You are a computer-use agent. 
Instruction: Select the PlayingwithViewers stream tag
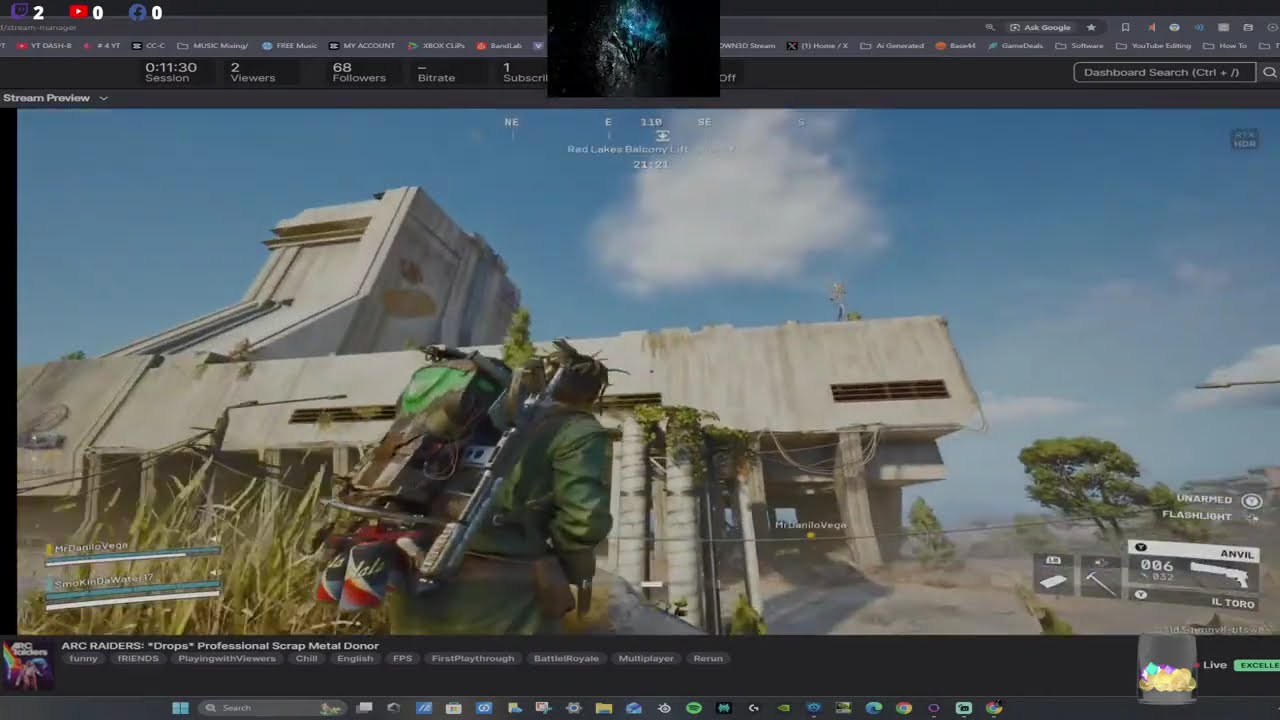coord(225,659)
